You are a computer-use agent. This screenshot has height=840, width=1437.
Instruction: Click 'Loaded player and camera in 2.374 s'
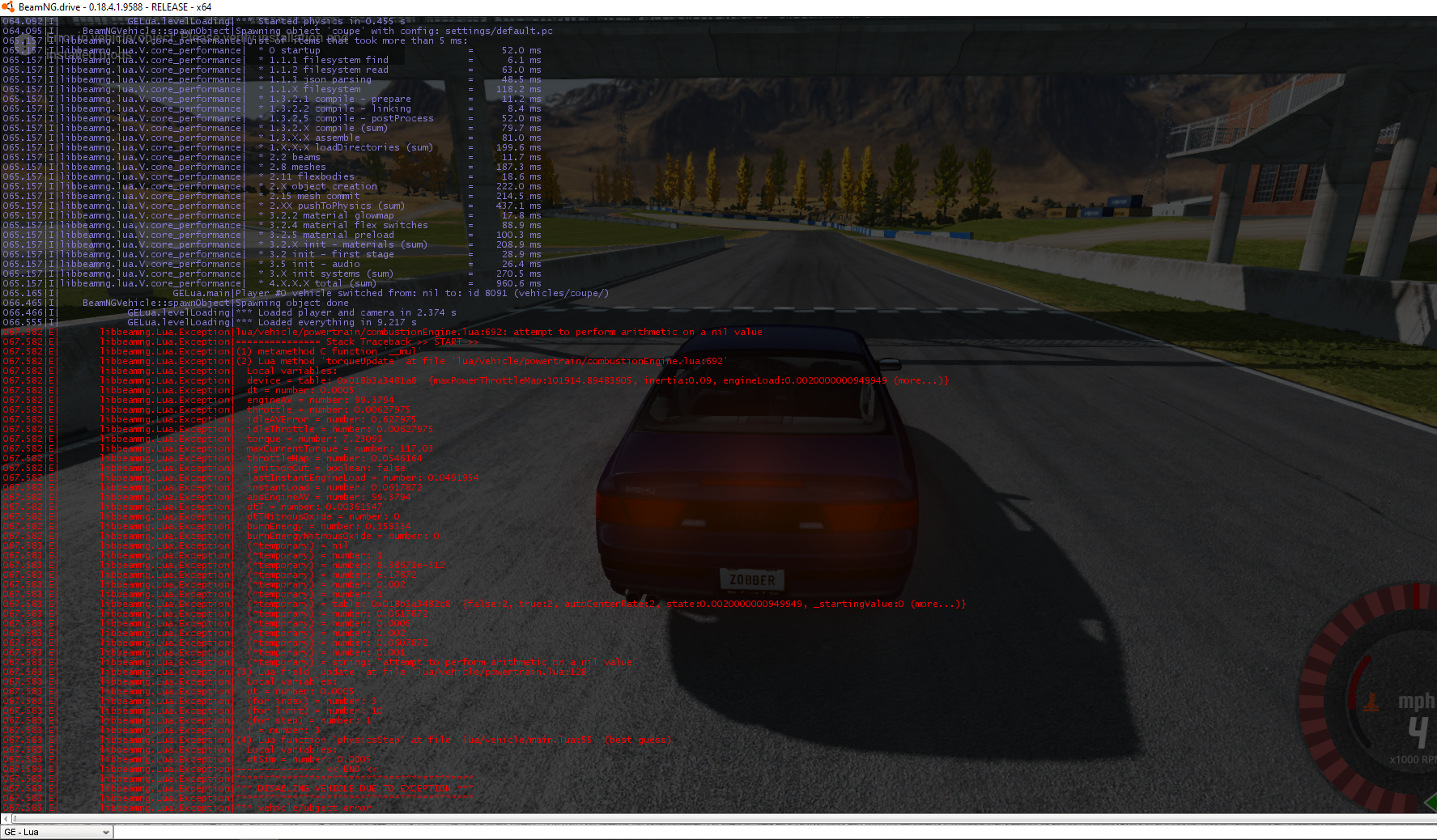point(346,312)
